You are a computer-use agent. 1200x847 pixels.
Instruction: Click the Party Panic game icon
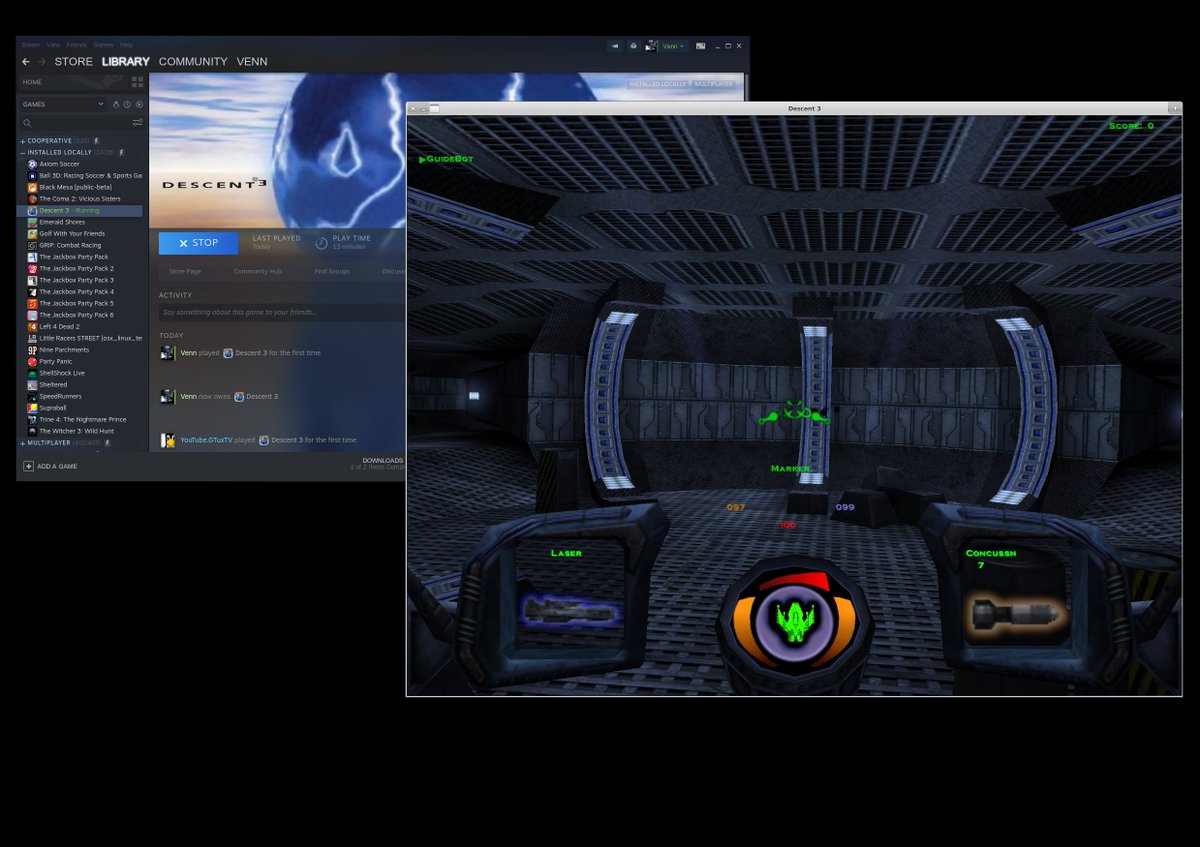click(32, 361)
